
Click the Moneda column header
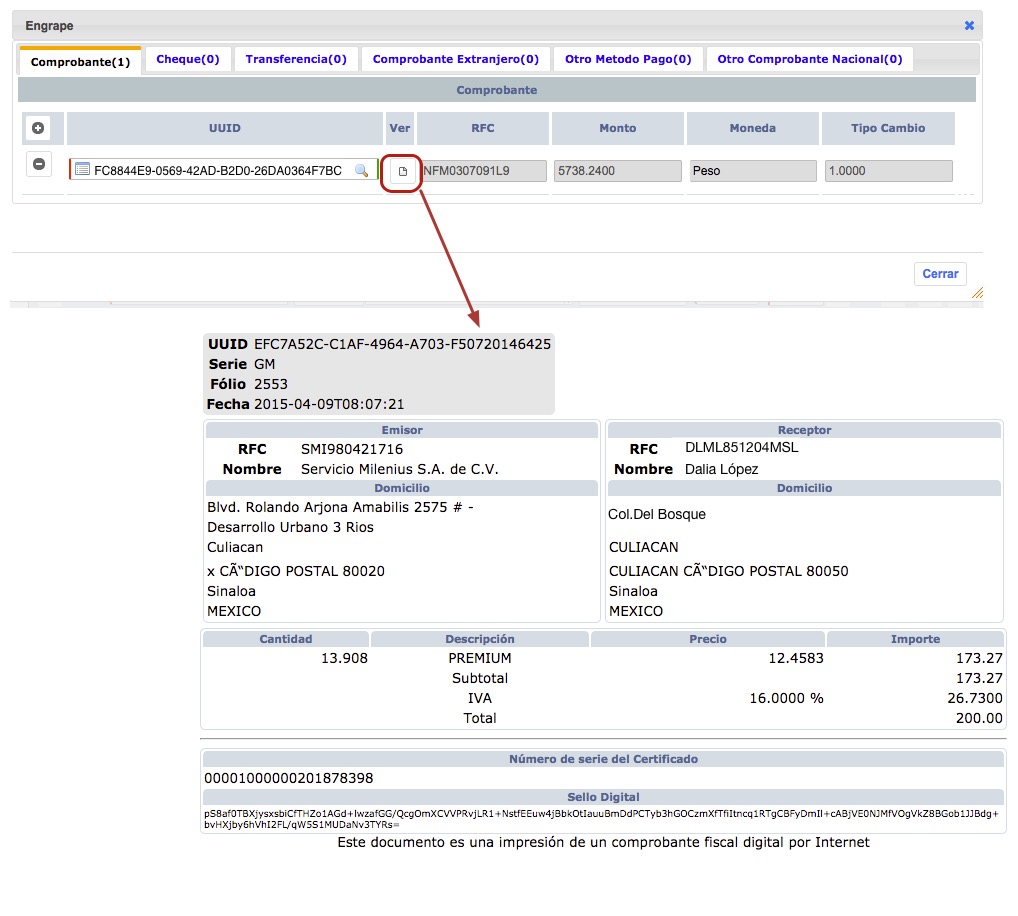coord(752,128)
